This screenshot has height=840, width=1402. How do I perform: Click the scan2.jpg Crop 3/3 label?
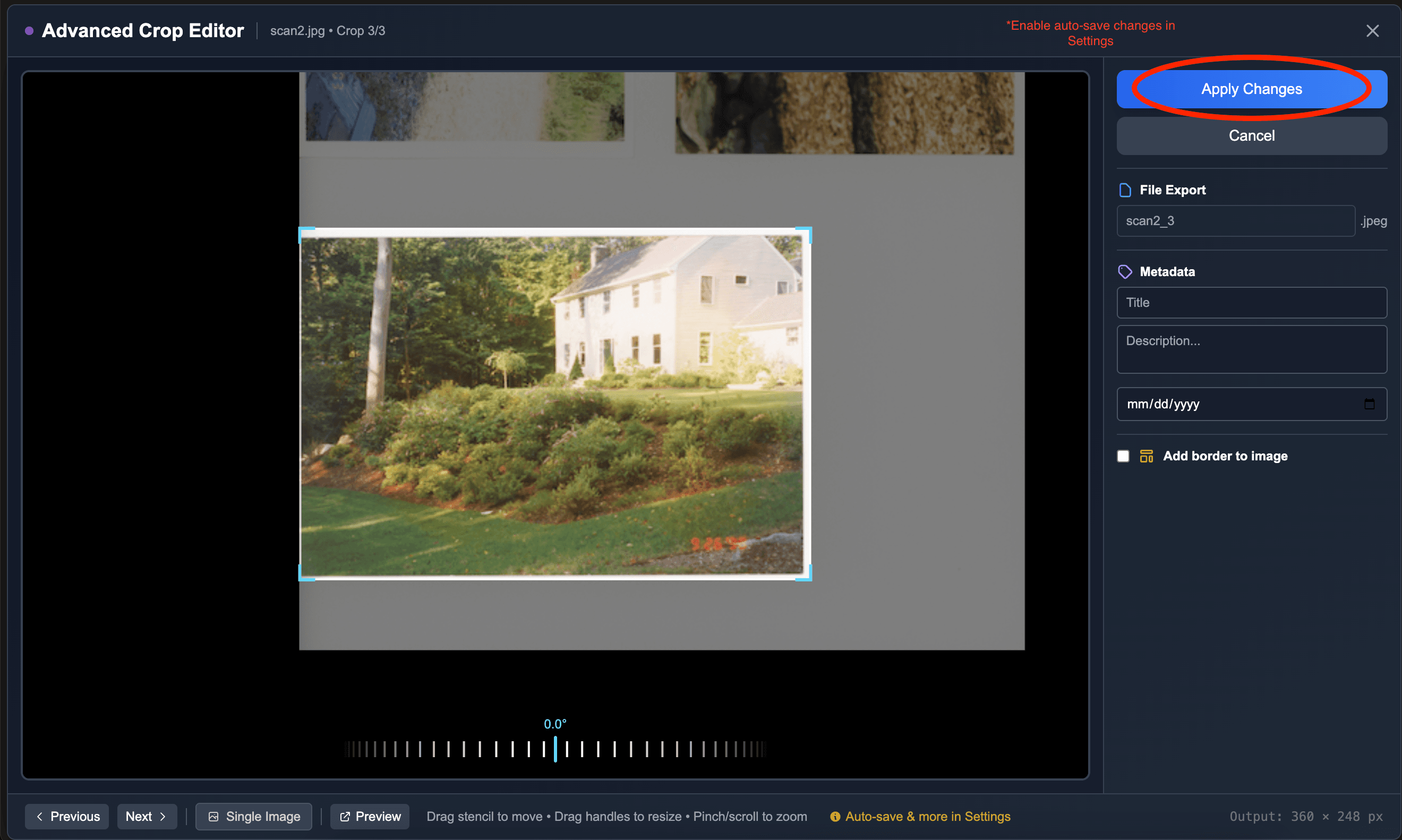coord(328,30)
